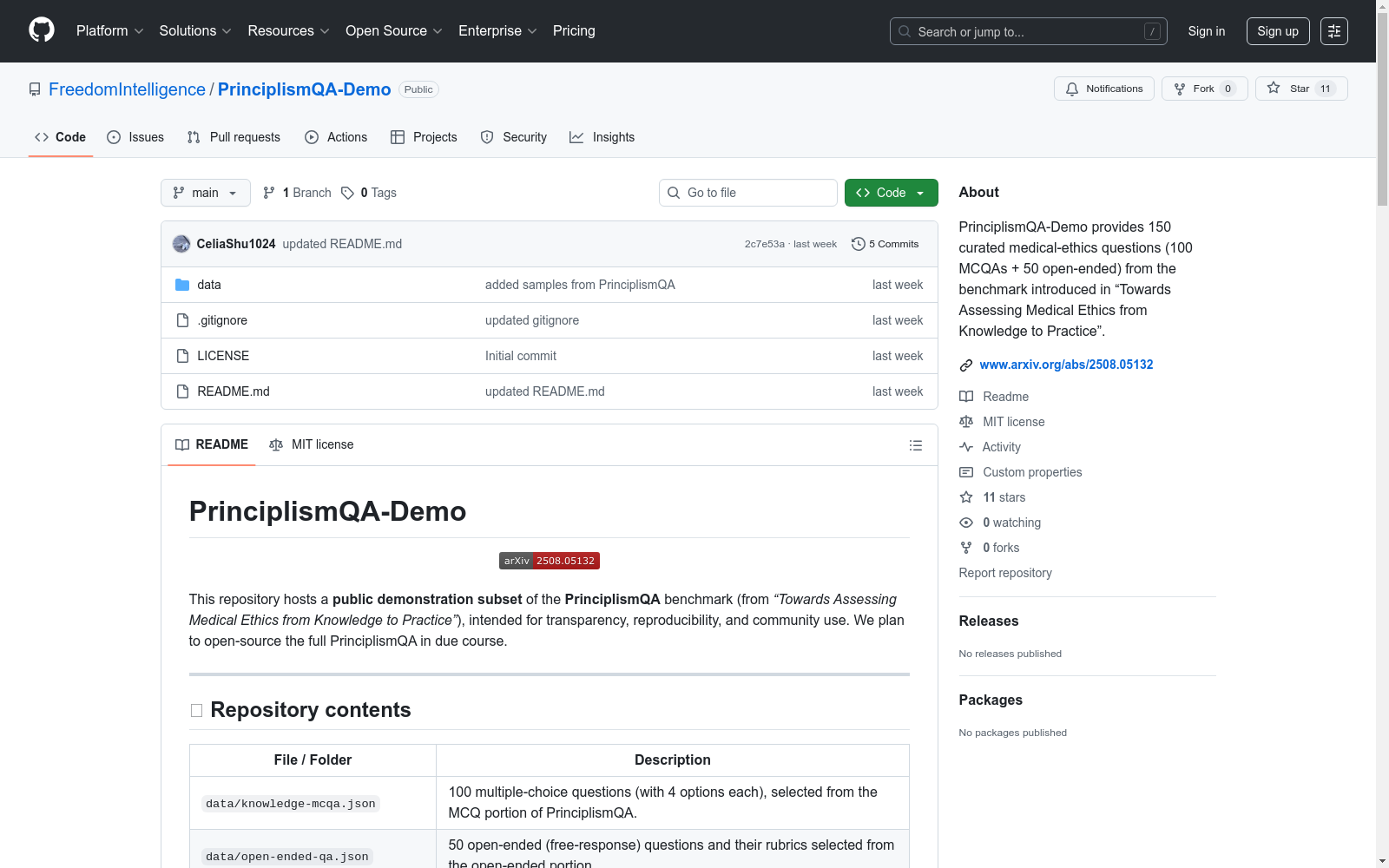Click the tag icon beside Tags
This screenshot has width=1389, height=868.
tap(347, 193)
